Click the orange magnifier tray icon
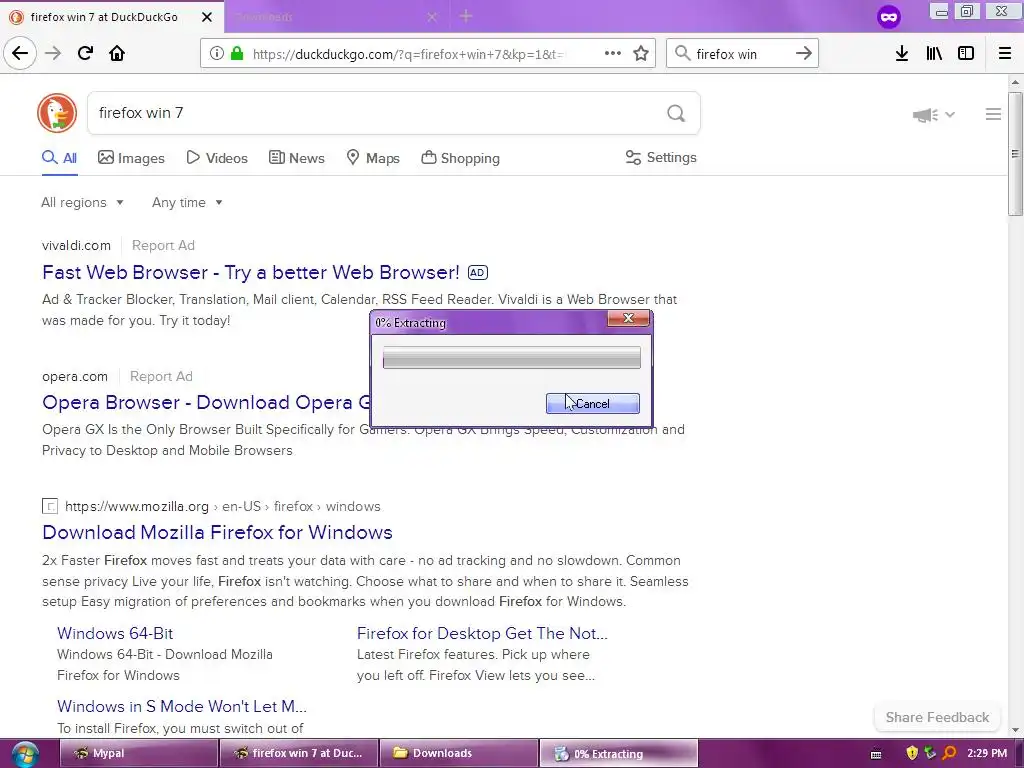This screenshot has height=768, width=1024. click(x=950, y=753)
